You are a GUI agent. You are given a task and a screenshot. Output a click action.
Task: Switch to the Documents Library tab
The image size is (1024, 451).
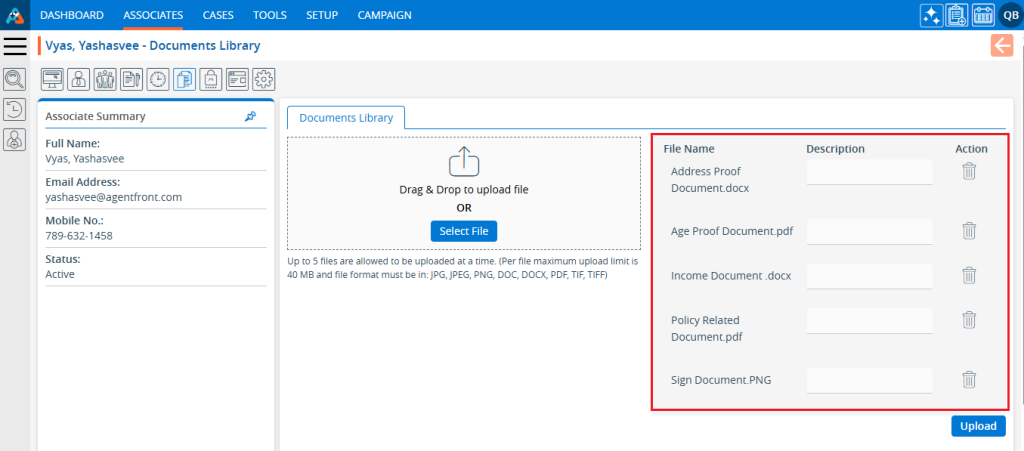point(346,118)
